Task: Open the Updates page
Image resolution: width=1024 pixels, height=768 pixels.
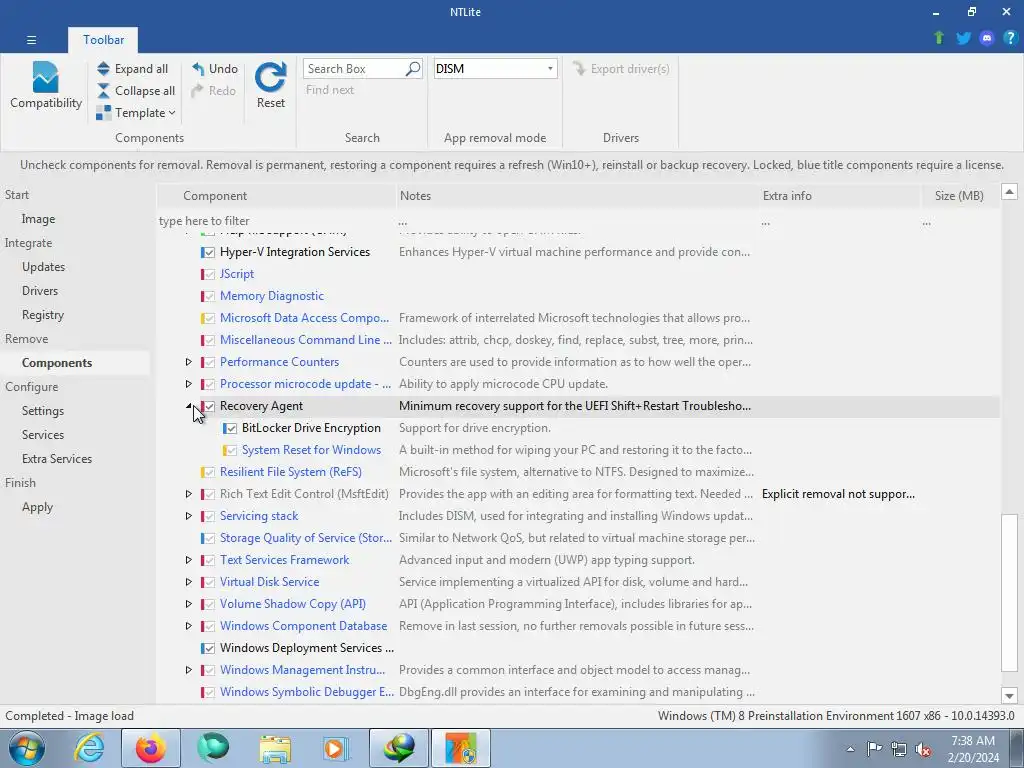Action: (x=43, y=266)
